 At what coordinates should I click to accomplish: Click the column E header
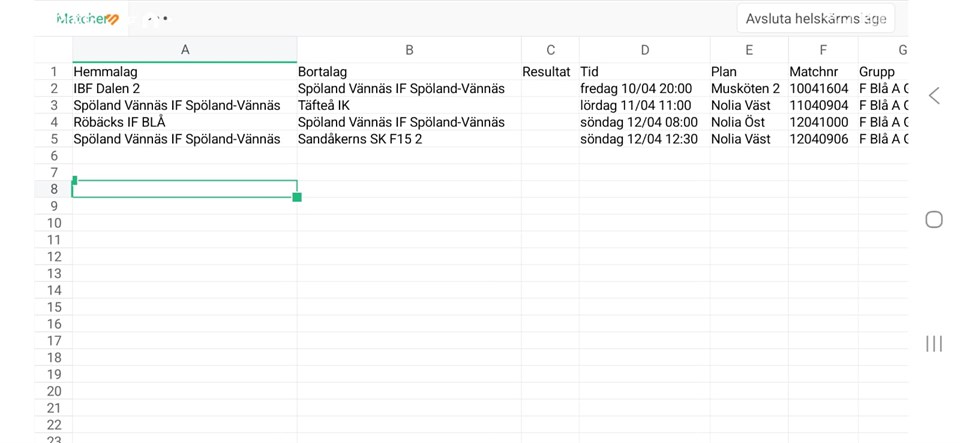(x=749, y=50)
